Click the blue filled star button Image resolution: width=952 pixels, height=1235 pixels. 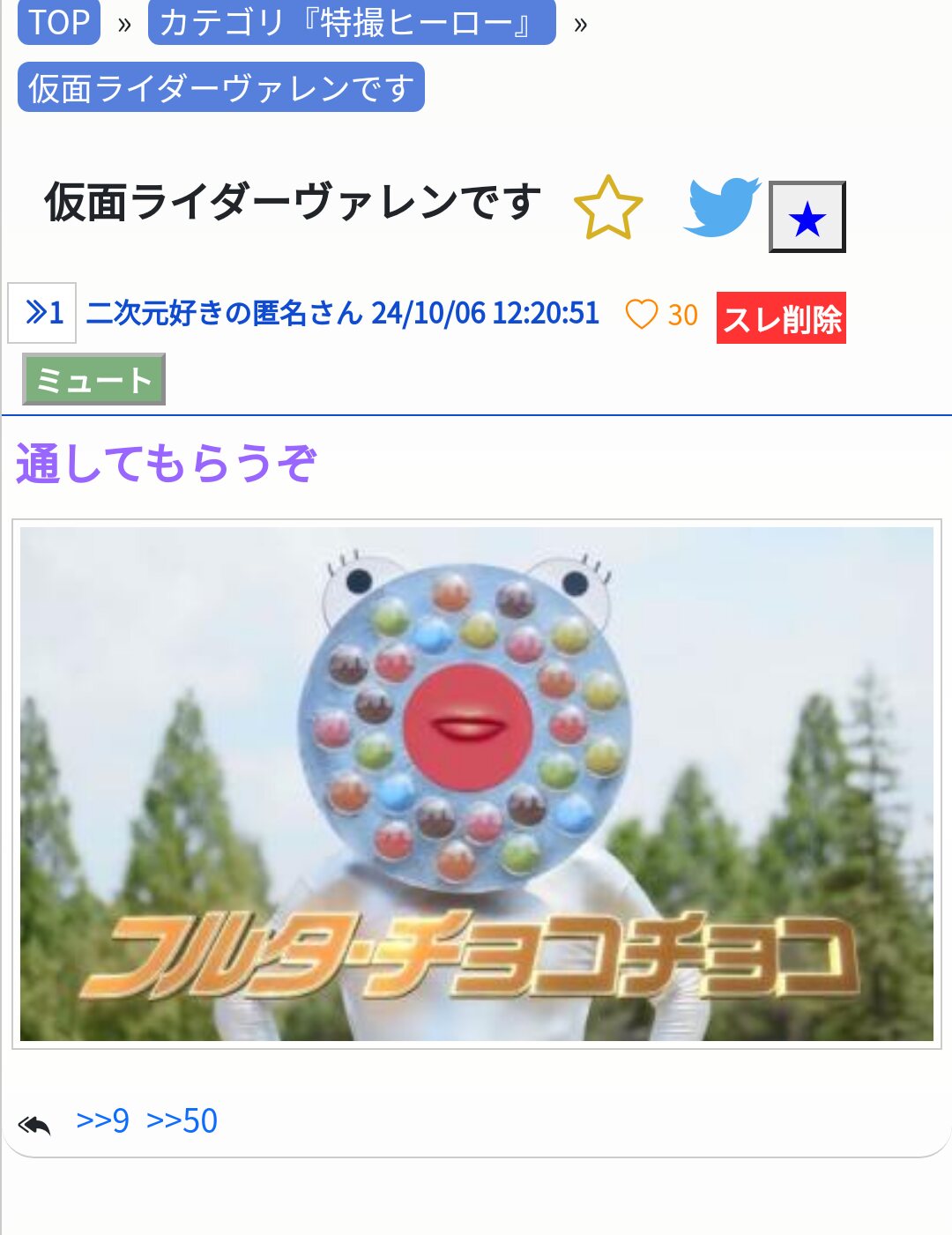point(807,217)
